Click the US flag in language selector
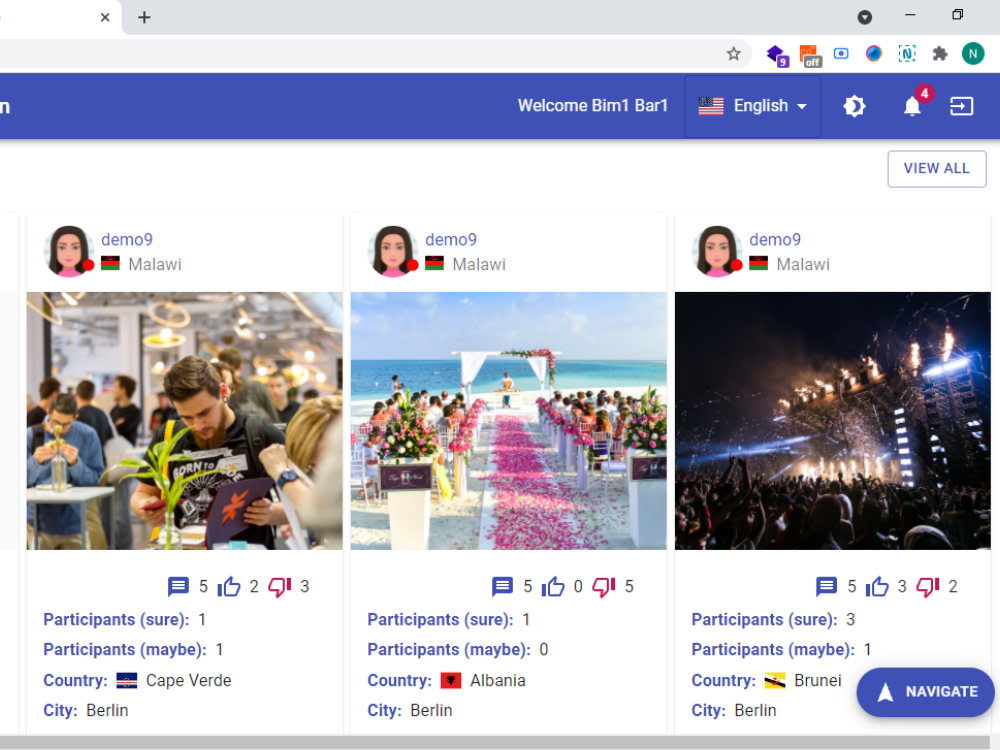Image resolution: width=1000 pixels, height=750 pixels. pos(710,106)
